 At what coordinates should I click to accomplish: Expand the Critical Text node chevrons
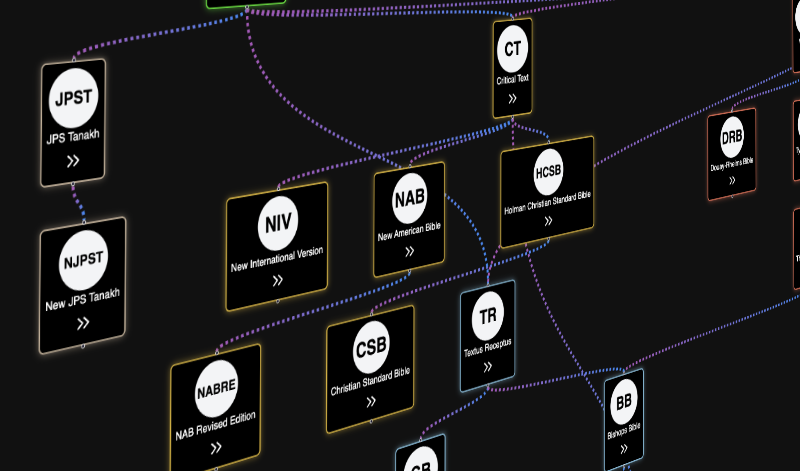tap(512, 98)
